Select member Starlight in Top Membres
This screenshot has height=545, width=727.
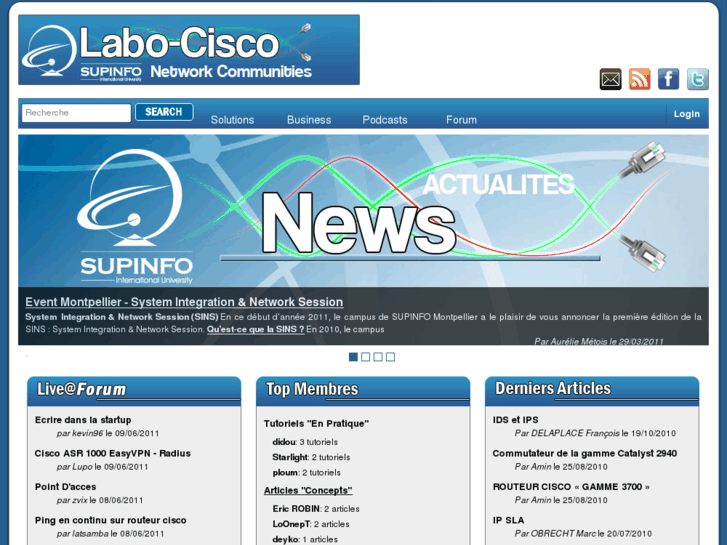coord(290,457)
